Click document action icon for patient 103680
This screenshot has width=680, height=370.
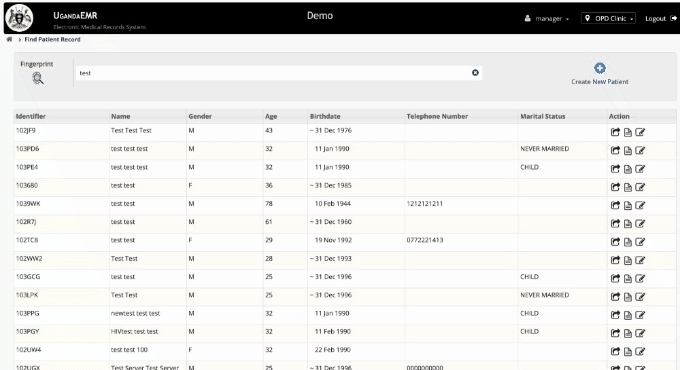(628, 187)
